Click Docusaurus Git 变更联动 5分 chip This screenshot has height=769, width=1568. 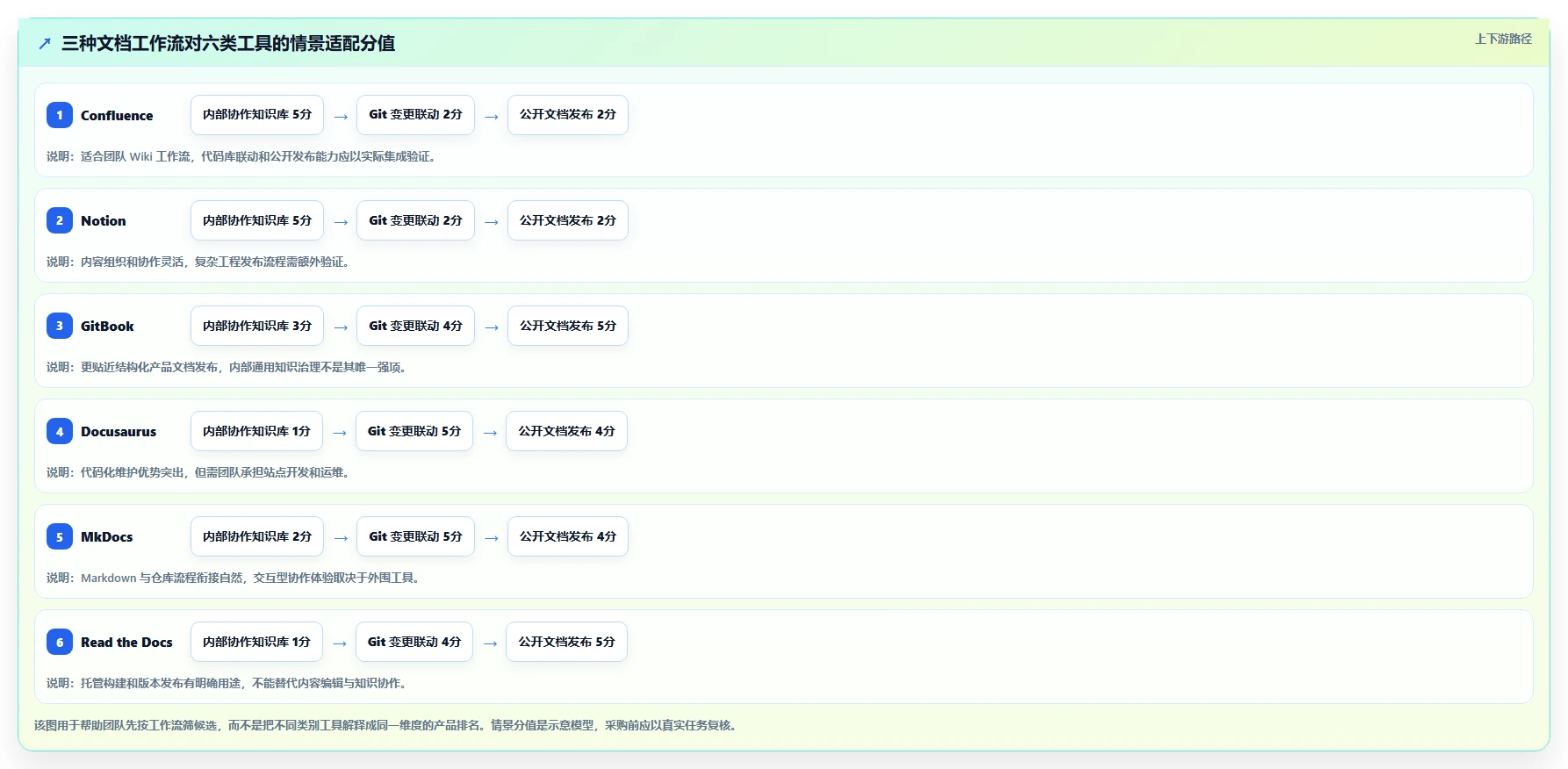coord(414,431)
